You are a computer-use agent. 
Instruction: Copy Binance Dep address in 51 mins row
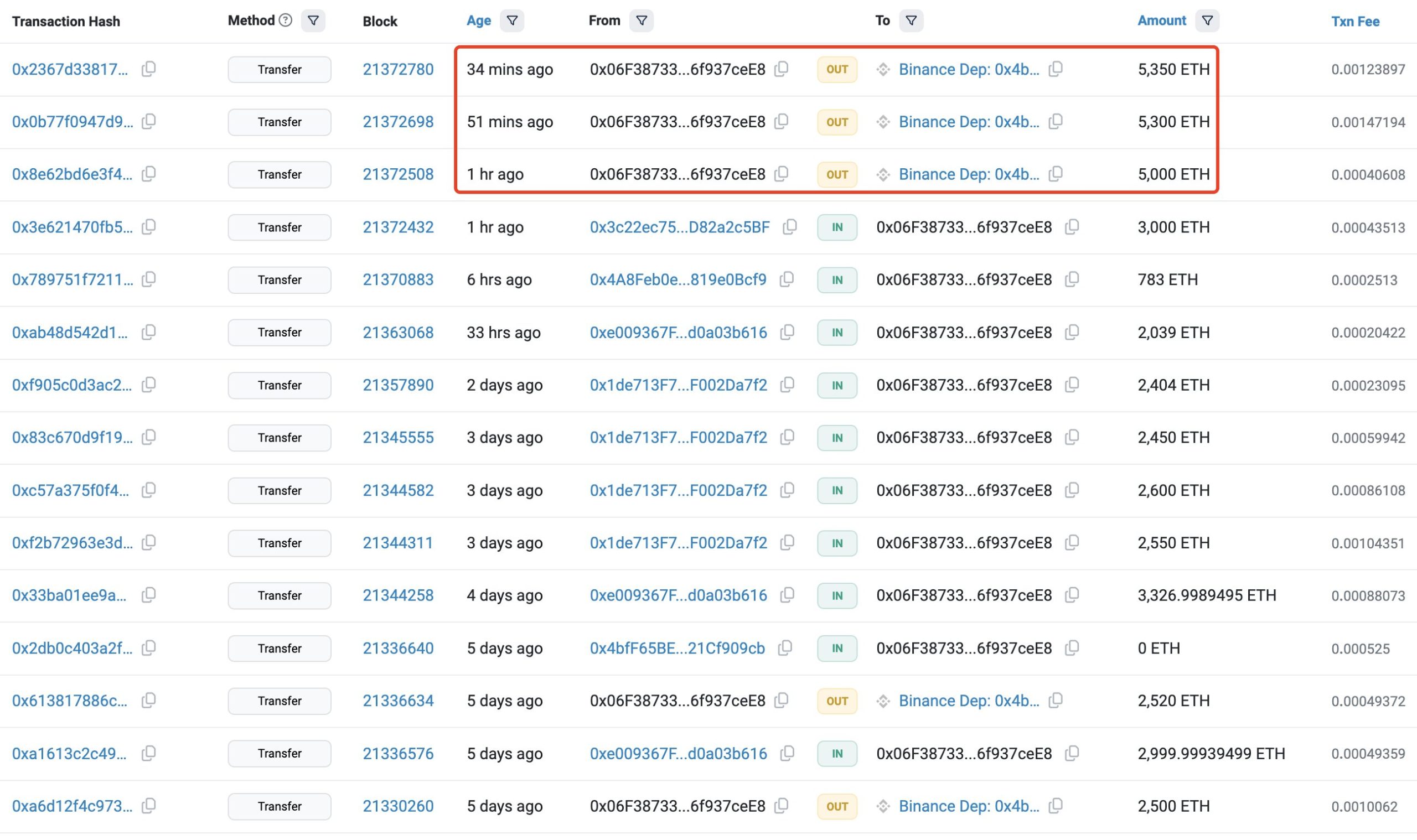pos(1056,122)
